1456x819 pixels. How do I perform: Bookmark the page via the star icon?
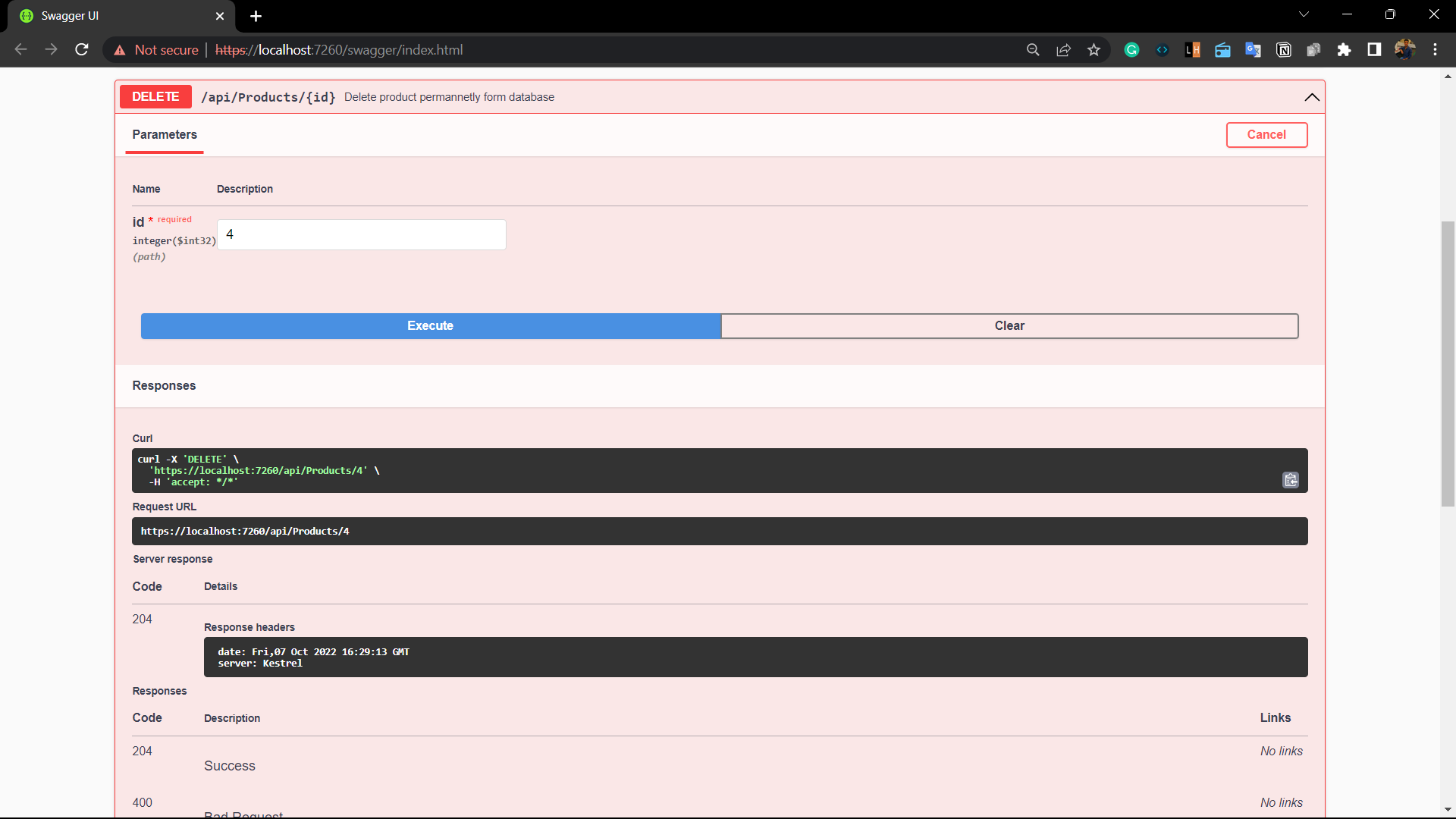click(1094, 49)
